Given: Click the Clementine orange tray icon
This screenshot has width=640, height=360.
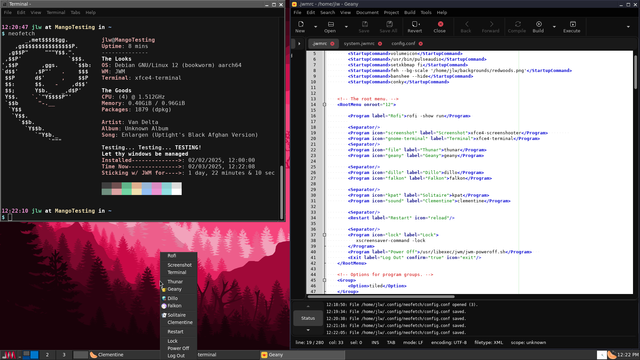Looking at the screenshot, I should click(612, 355).
